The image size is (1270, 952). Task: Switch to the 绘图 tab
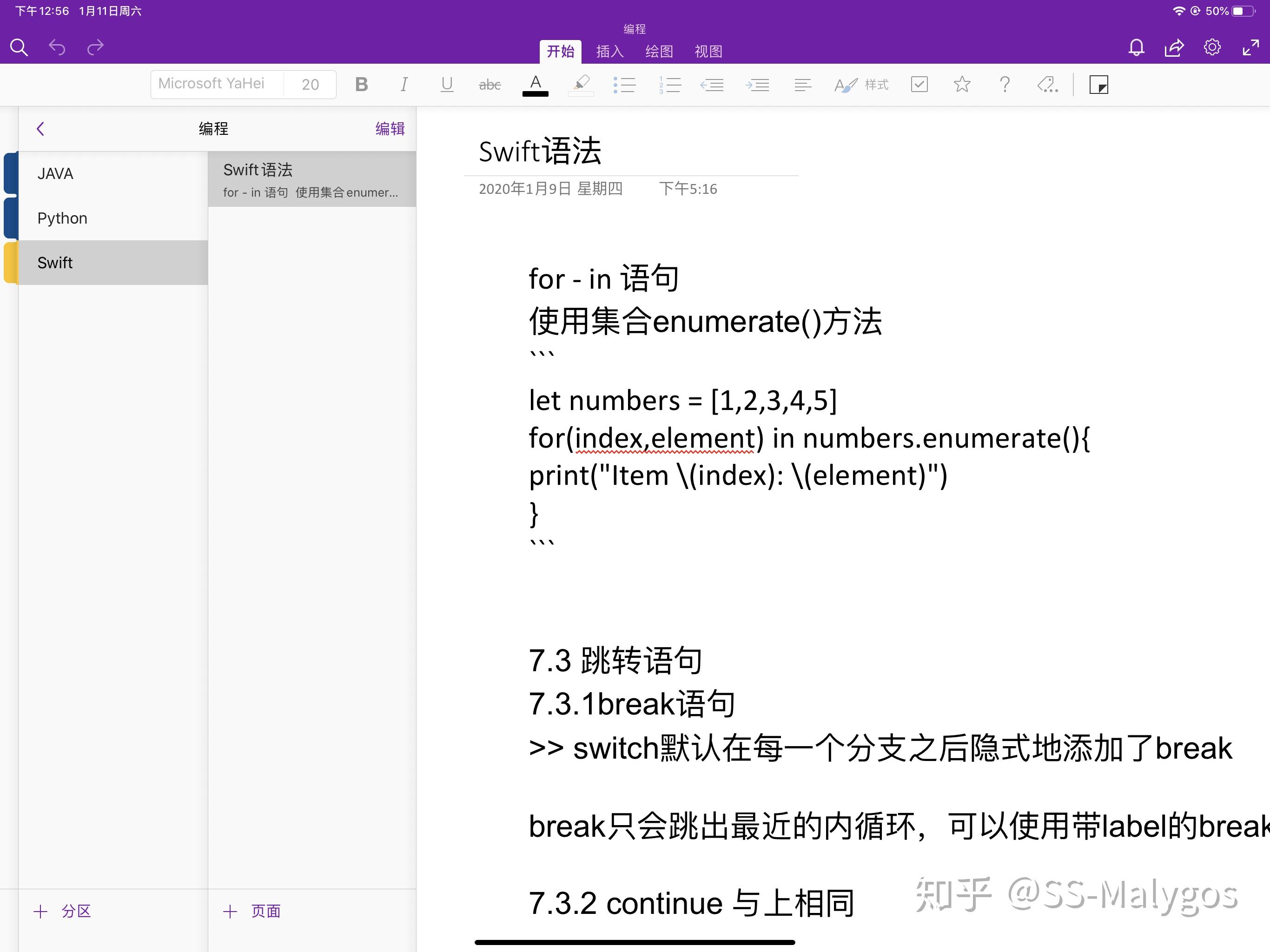(659, 52)
